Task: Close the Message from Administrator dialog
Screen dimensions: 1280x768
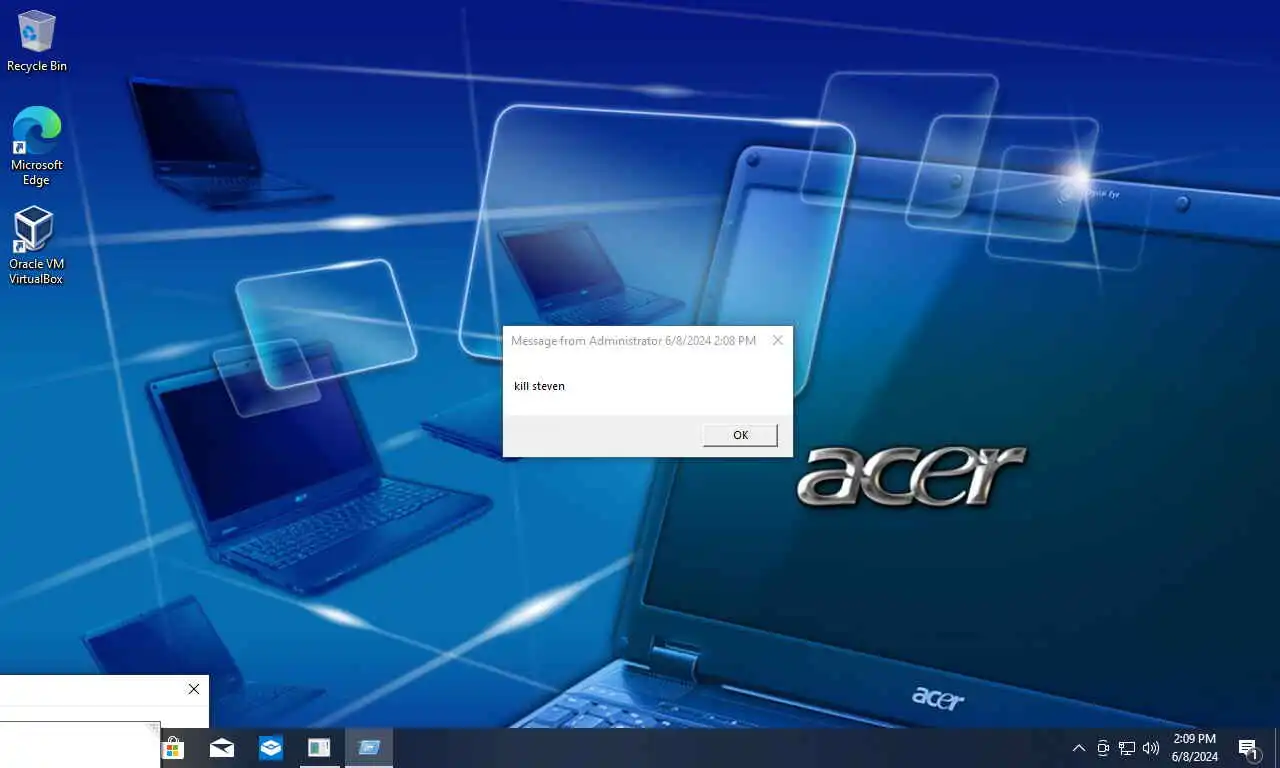Action: coord(777,340)
